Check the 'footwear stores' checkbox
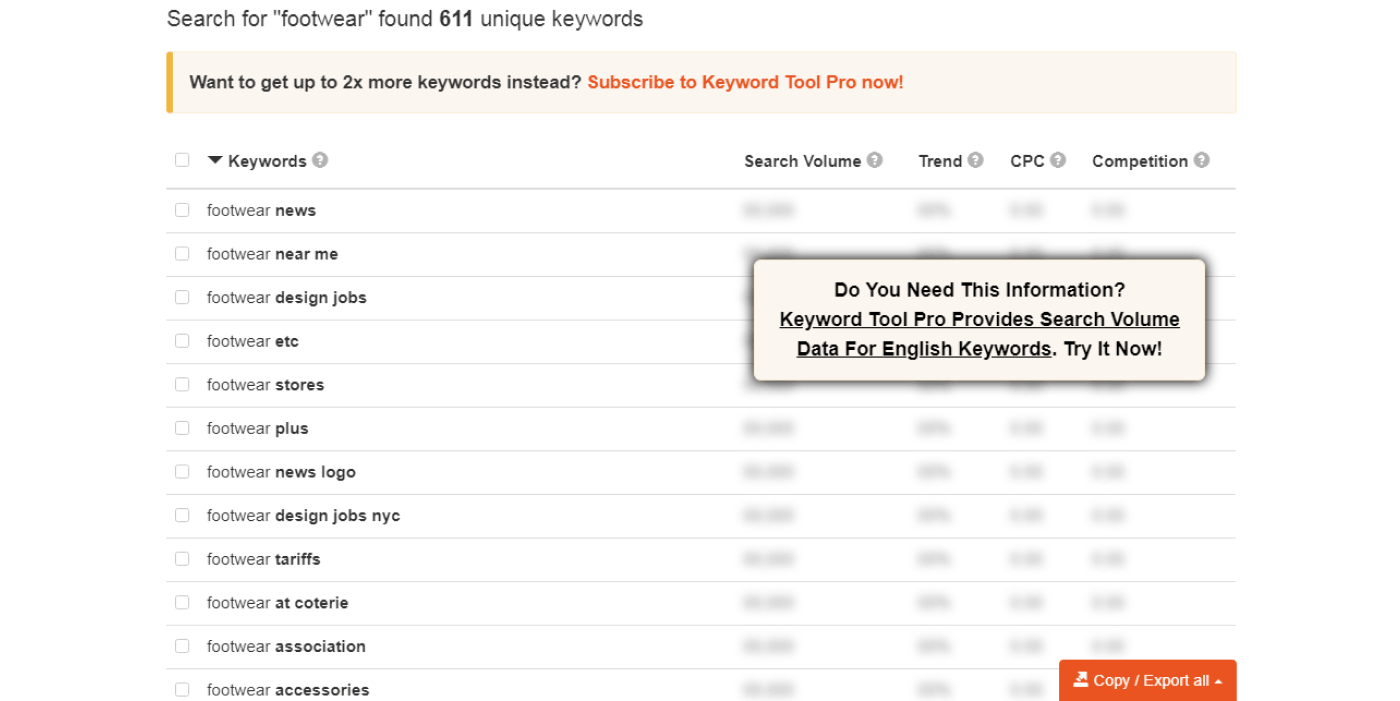Viewport: 1400px width, 701px height. click(182, 385)
